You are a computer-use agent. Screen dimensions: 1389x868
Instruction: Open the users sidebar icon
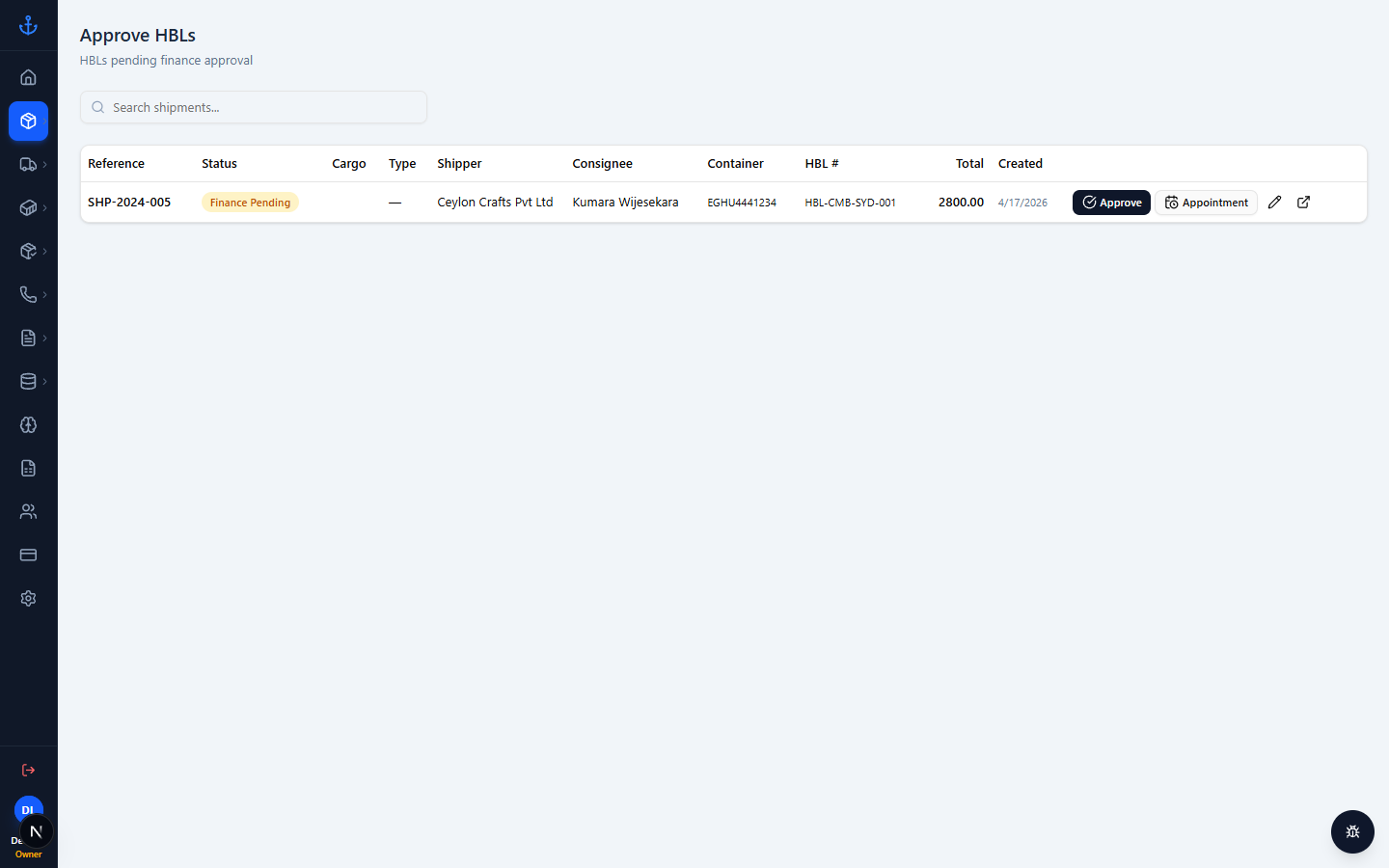click(28, 511)
